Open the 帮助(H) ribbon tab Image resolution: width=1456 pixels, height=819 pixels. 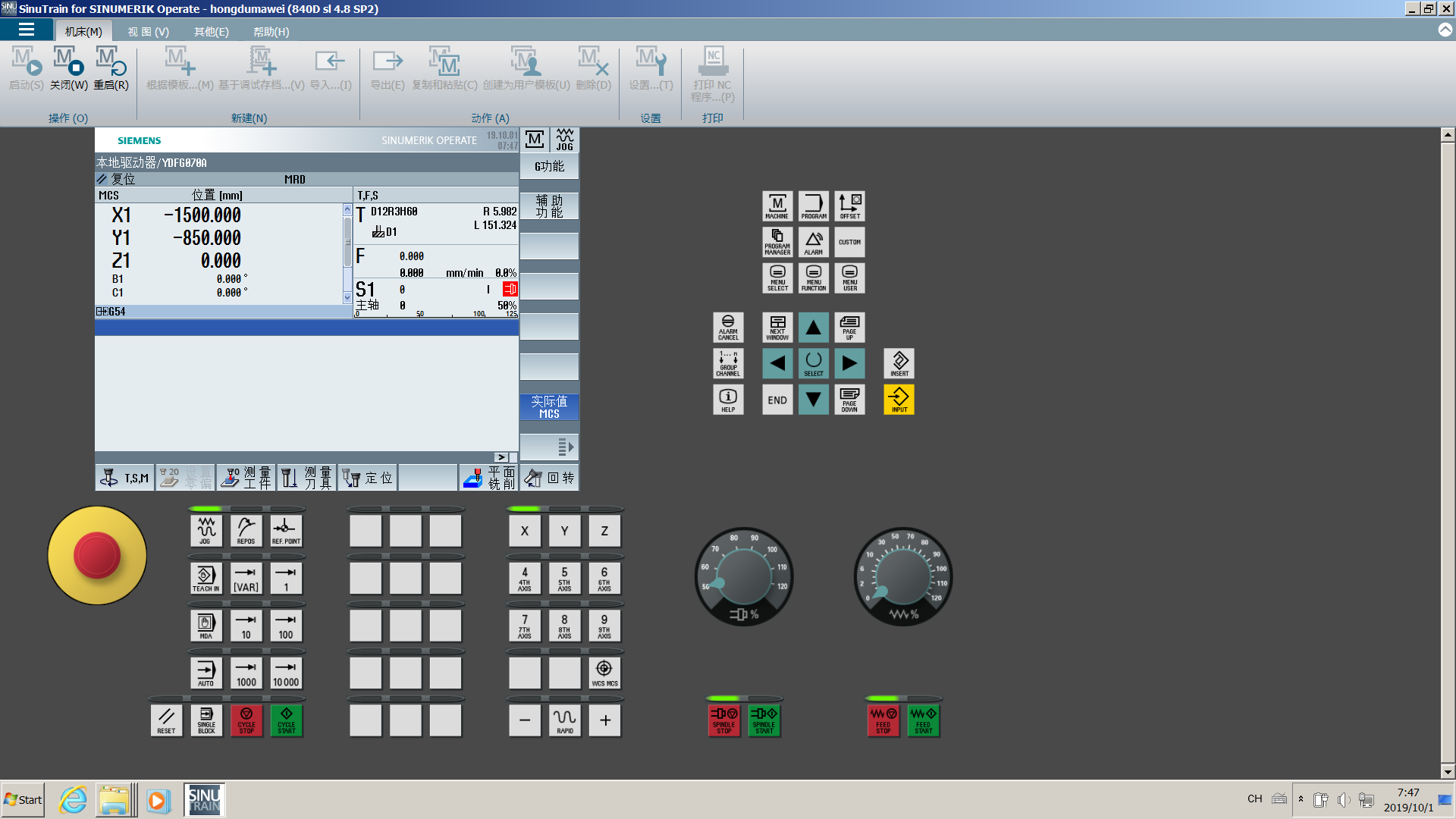271,32
